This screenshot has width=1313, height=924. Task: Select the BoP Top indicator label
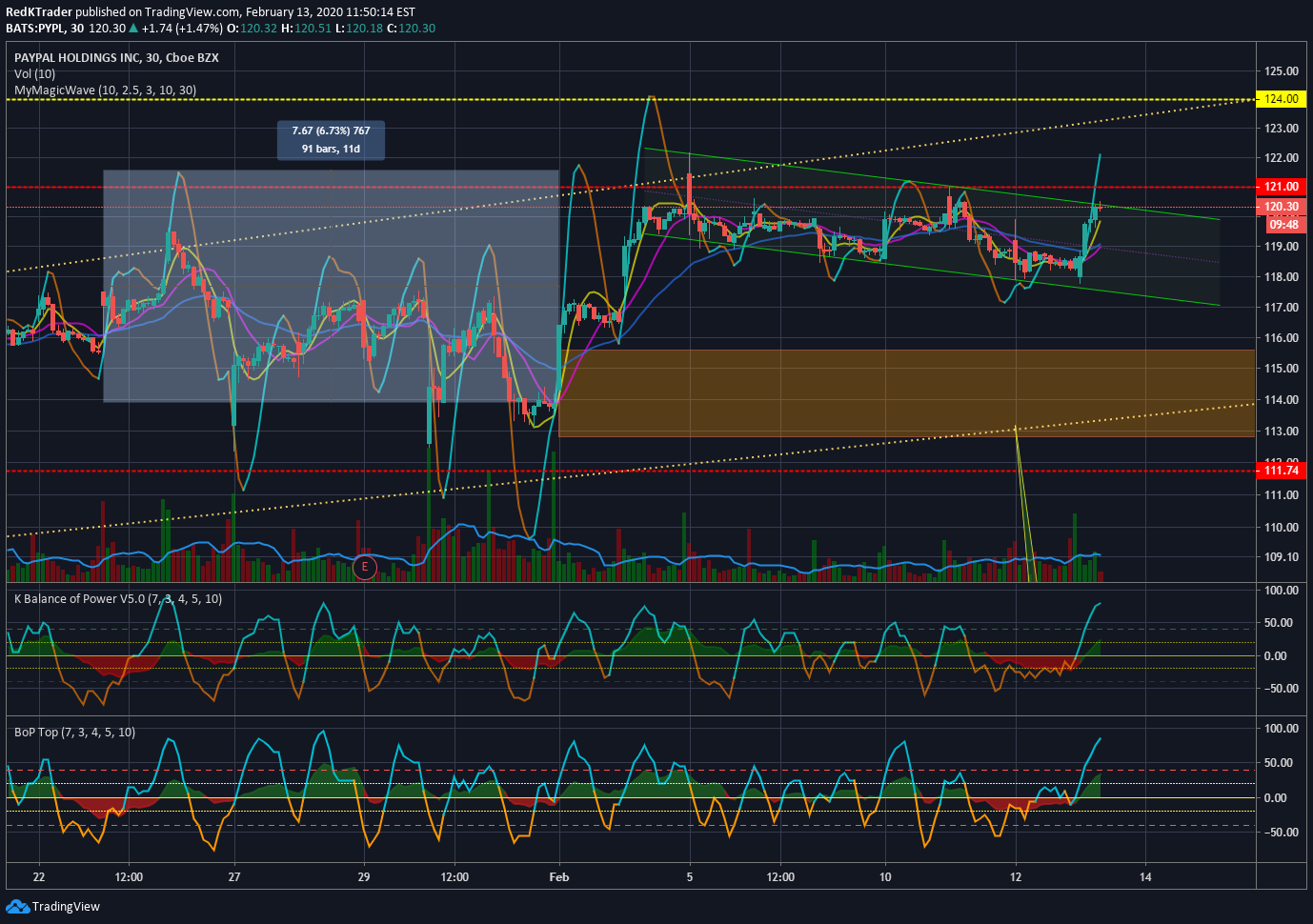74,733
